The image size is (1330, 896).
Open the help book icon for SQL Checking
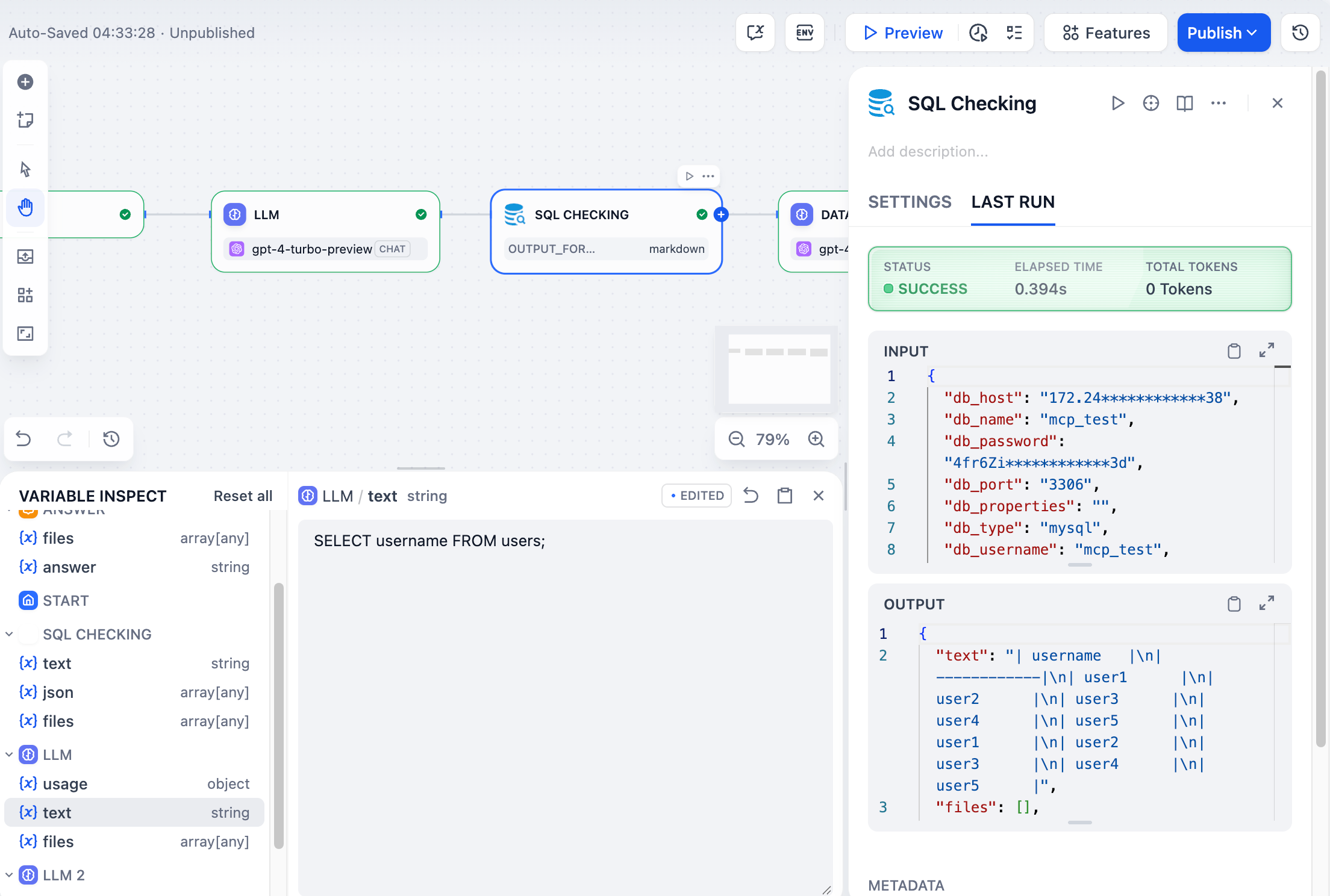(1185, 103)
